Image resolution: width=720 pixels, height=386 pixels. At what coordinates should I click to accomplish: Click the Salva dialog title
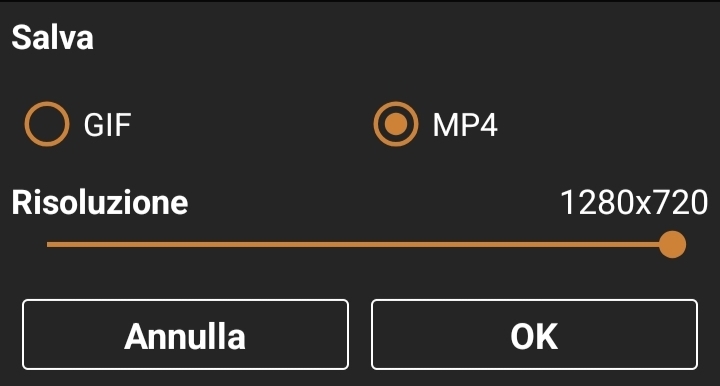pos(52,37)
